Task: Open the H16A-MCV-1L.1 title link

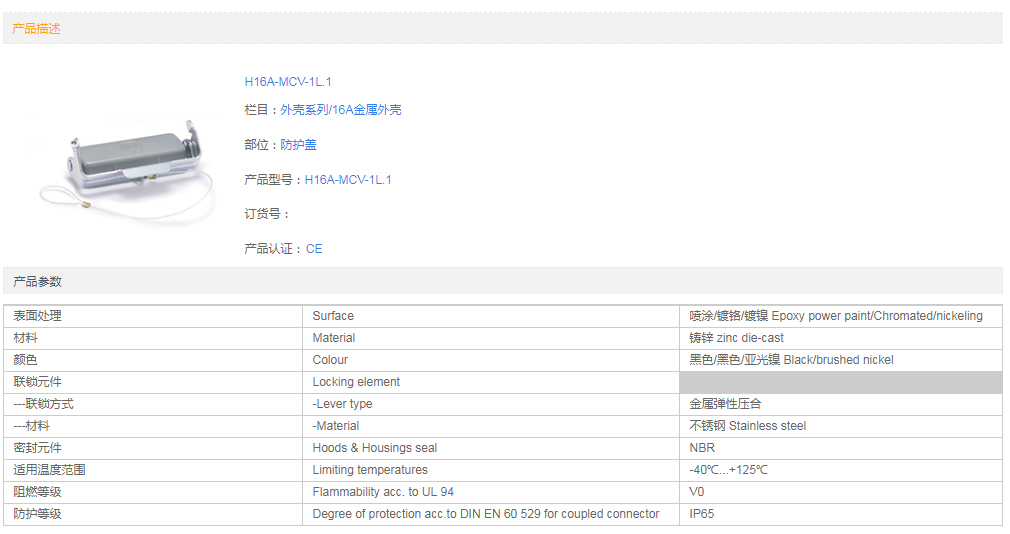Action: tap(287, 82)
